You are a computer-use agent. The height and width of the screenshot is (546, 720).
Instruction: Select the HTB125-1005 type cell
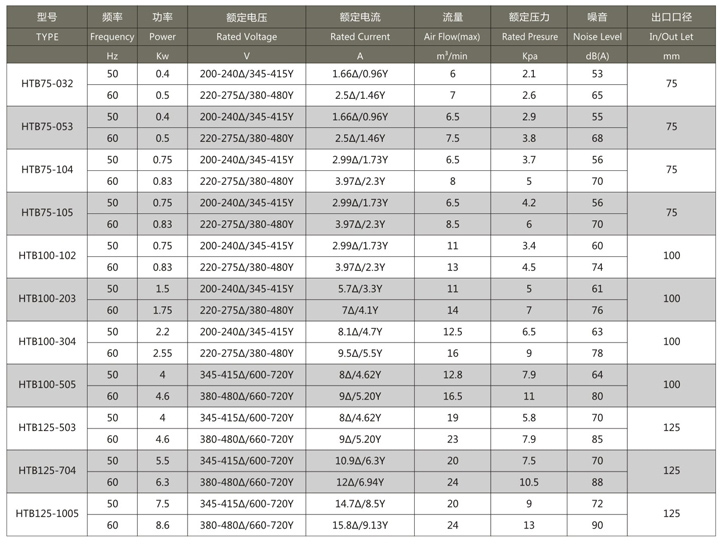[47, 513]
